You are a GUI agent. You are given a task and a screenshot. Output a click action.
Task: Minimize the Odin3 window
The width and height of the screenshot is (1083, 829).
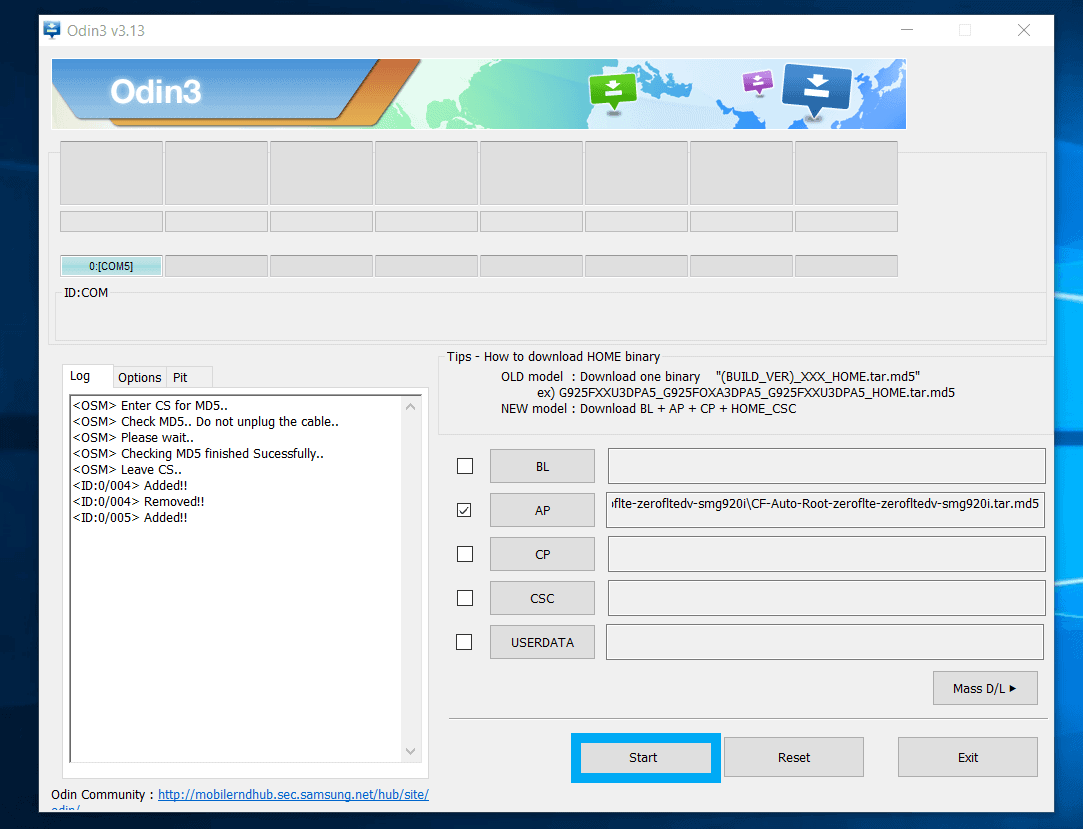907,30
